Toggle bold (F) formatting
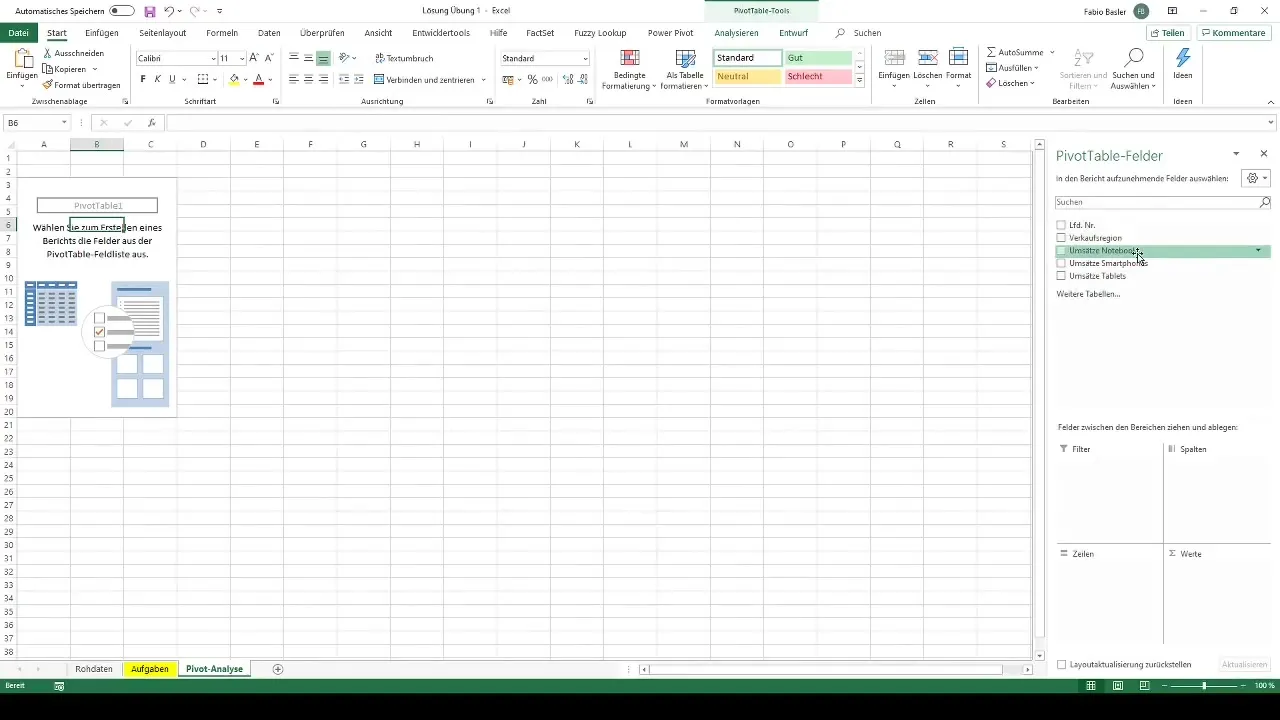This screenshot has height=720, width=1280. click(143, 79)
